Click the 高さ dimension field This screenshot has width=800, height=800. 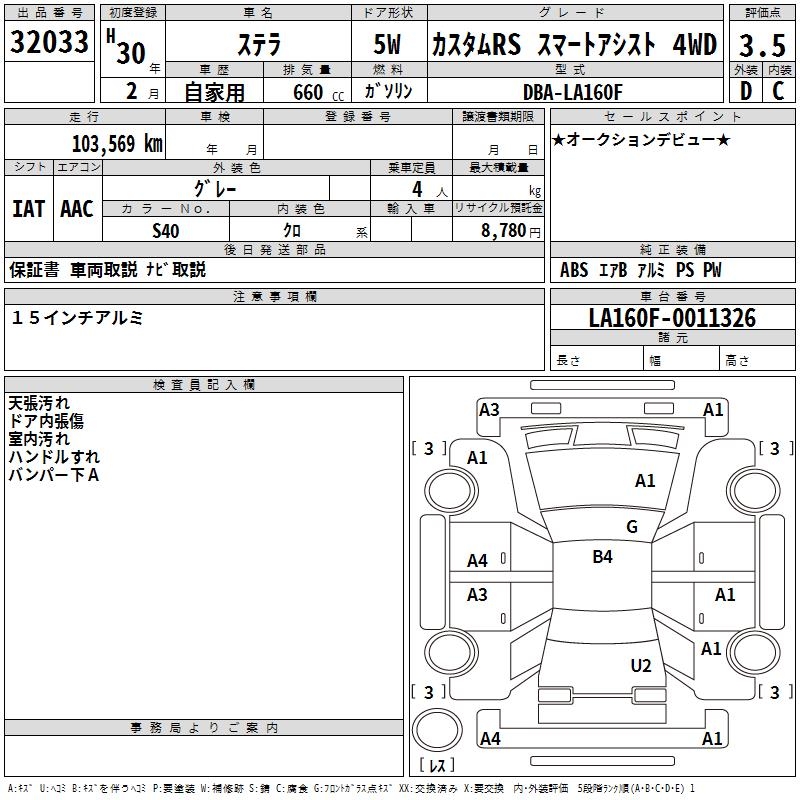(758, 360)
